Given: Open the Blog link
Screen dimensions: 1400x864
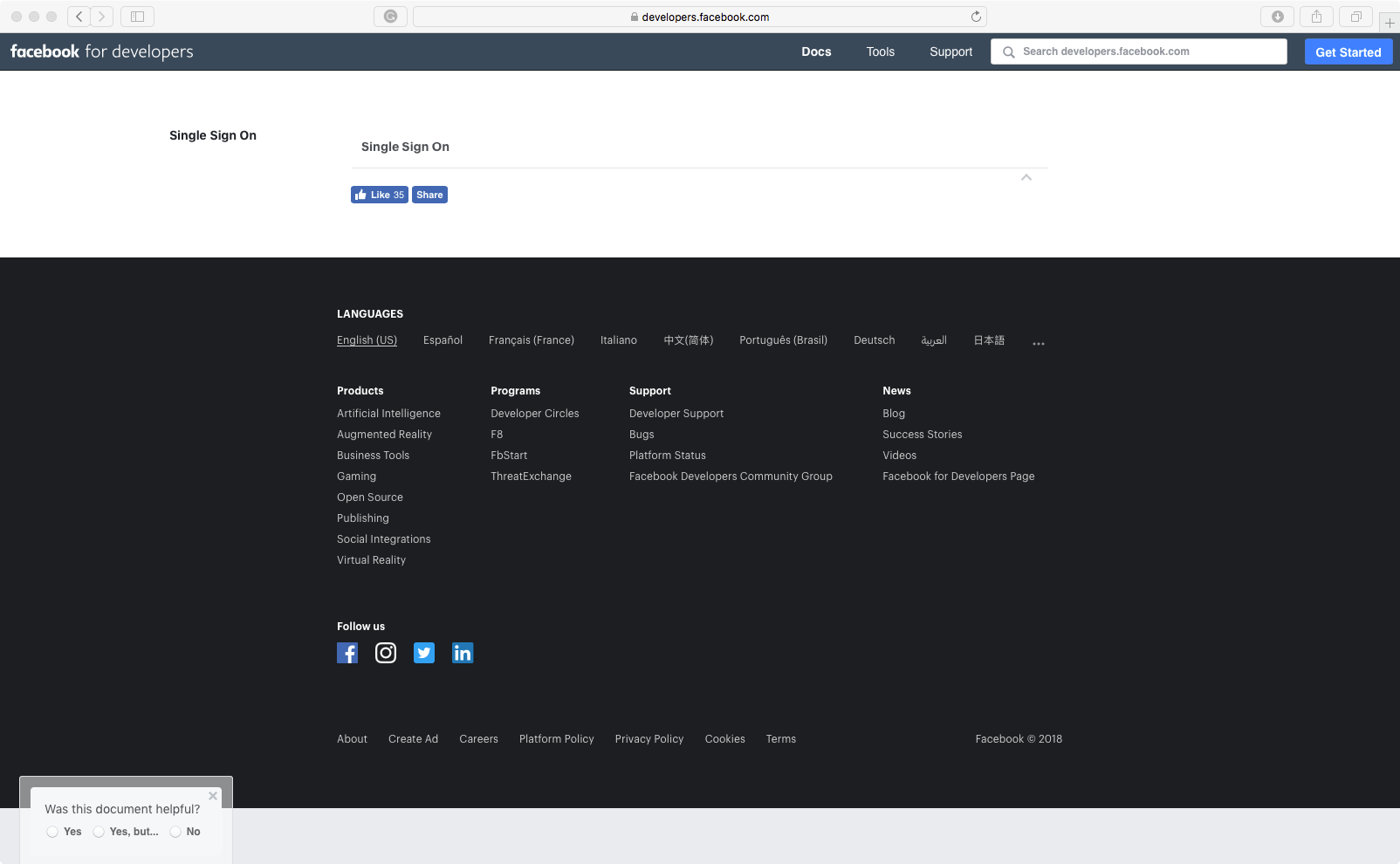Looking at the screenshot, I should (894, 414).
